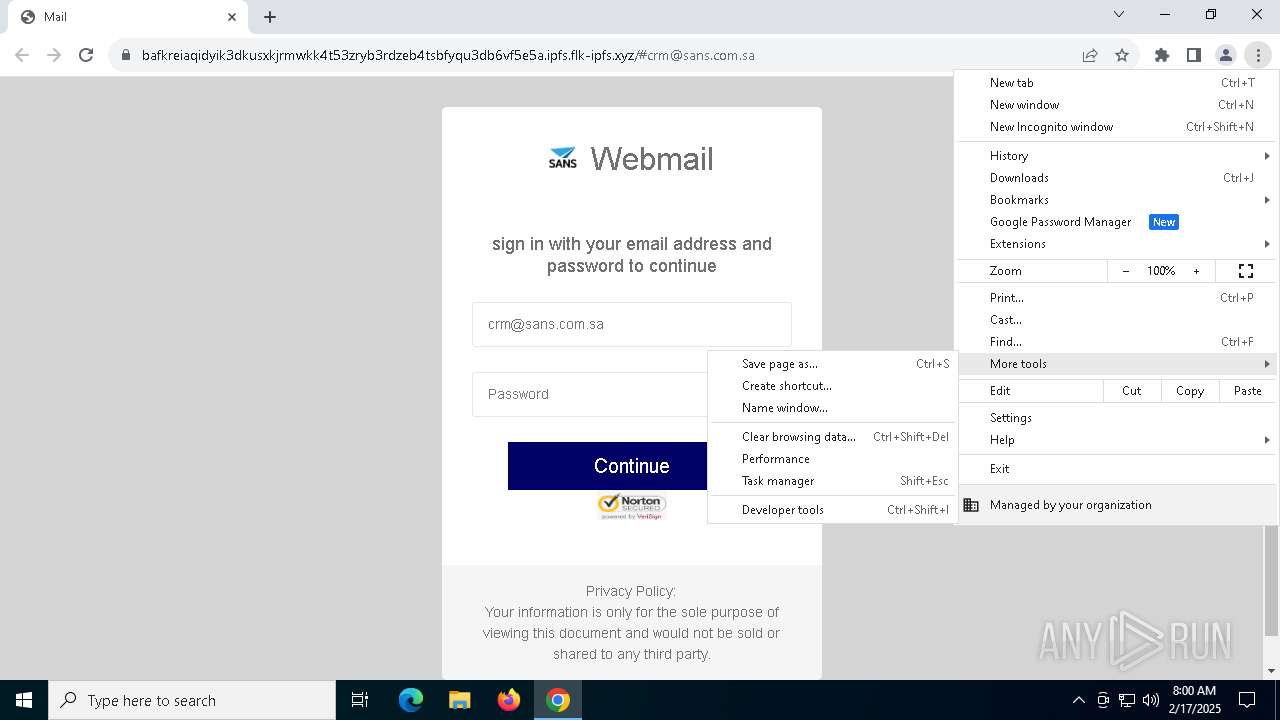This screenshot has width=1280, height=720.
Task: Click the email field showing crm@sans.com.sa
Action: point(632,324)
